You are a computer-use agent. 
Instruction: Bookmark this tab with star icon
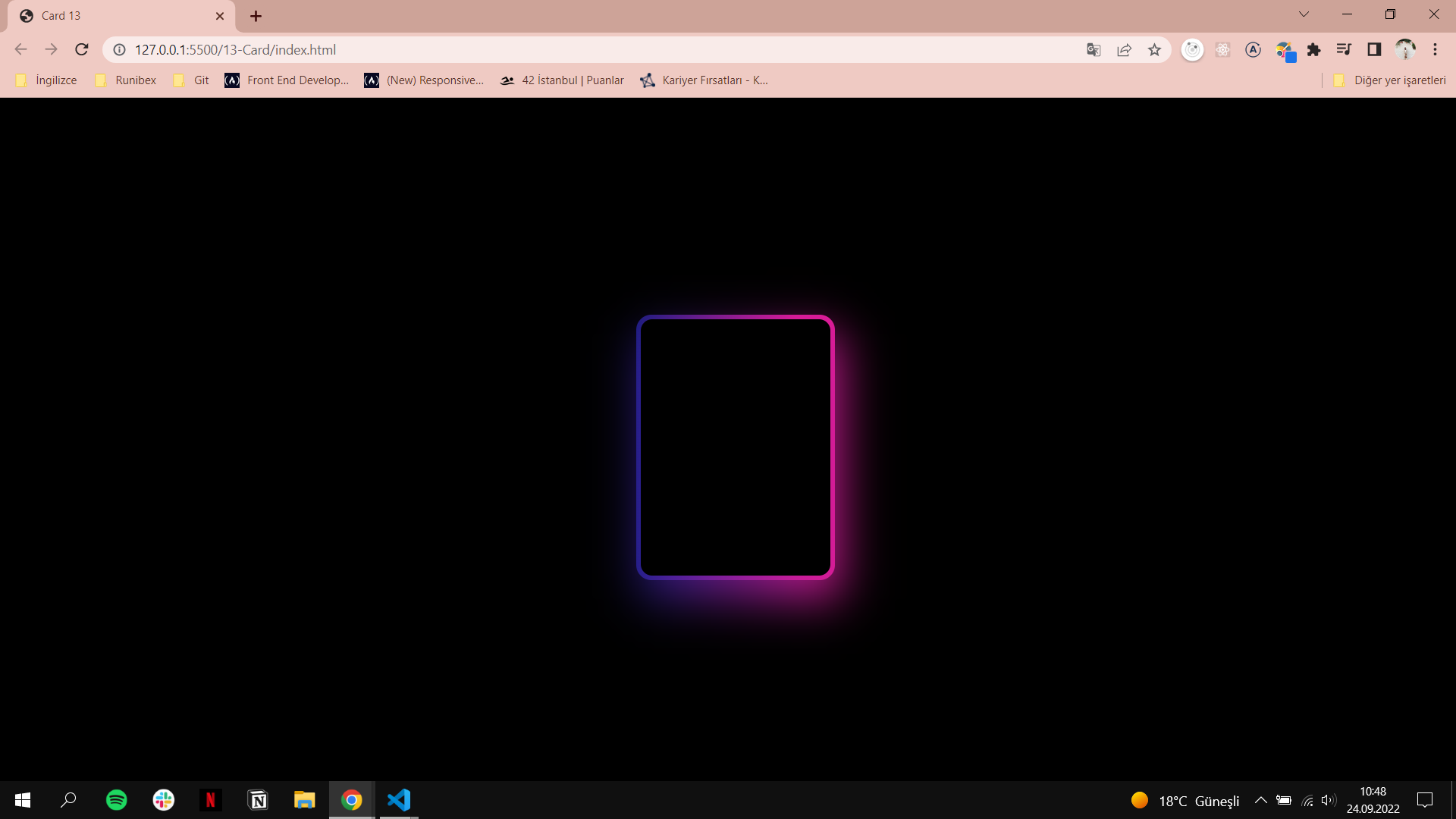point(1154,50)
